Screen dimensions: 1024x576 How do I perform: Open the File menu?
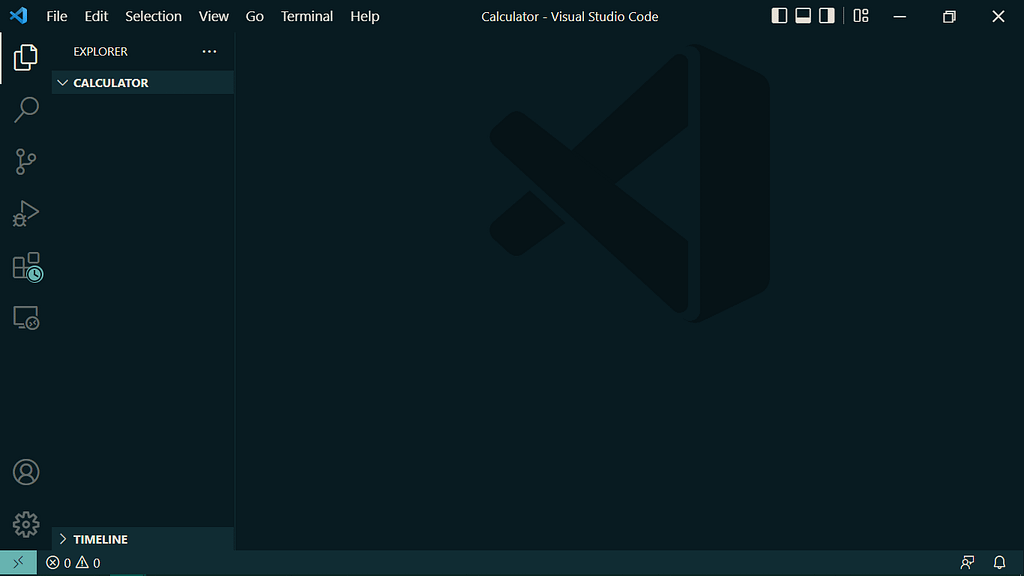coord(57,16)
